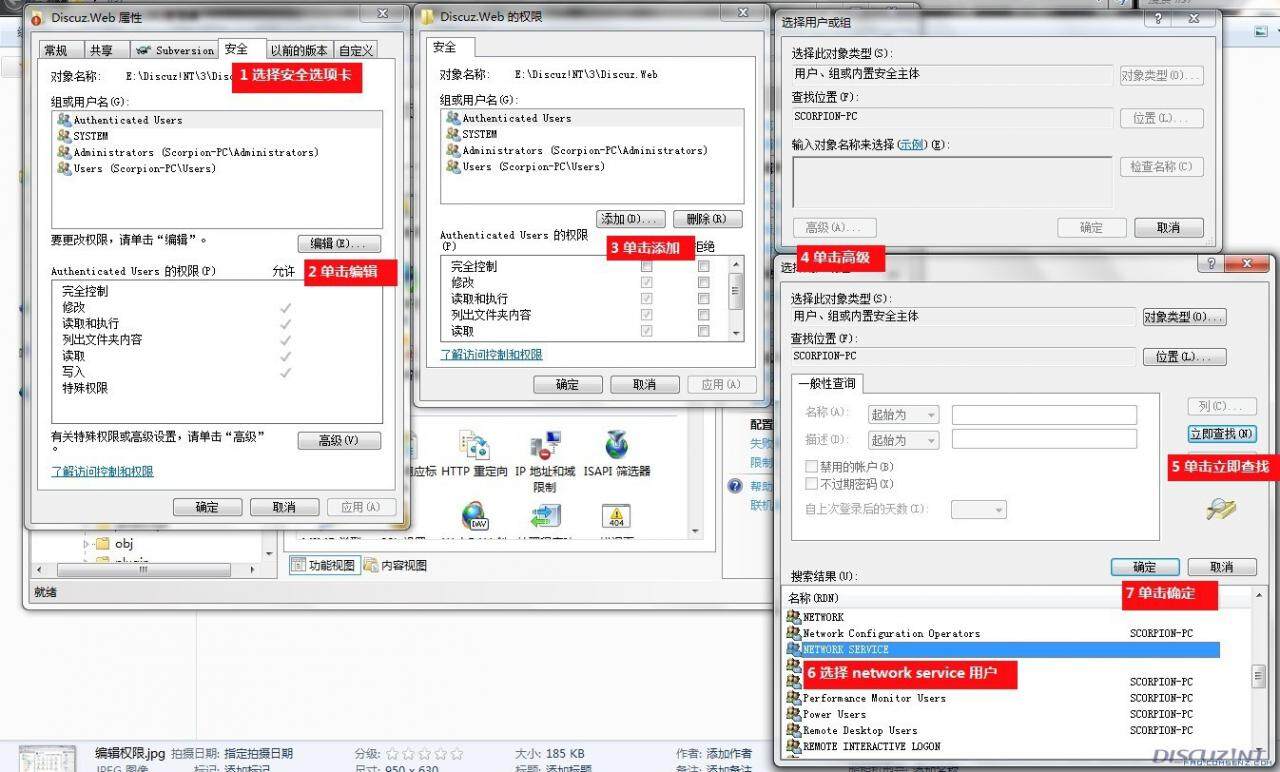Viewport: 1280px width, 772px height.
Task: Tick the deny checkbox for 列出文件夹内容
Action: click(704, 315)
